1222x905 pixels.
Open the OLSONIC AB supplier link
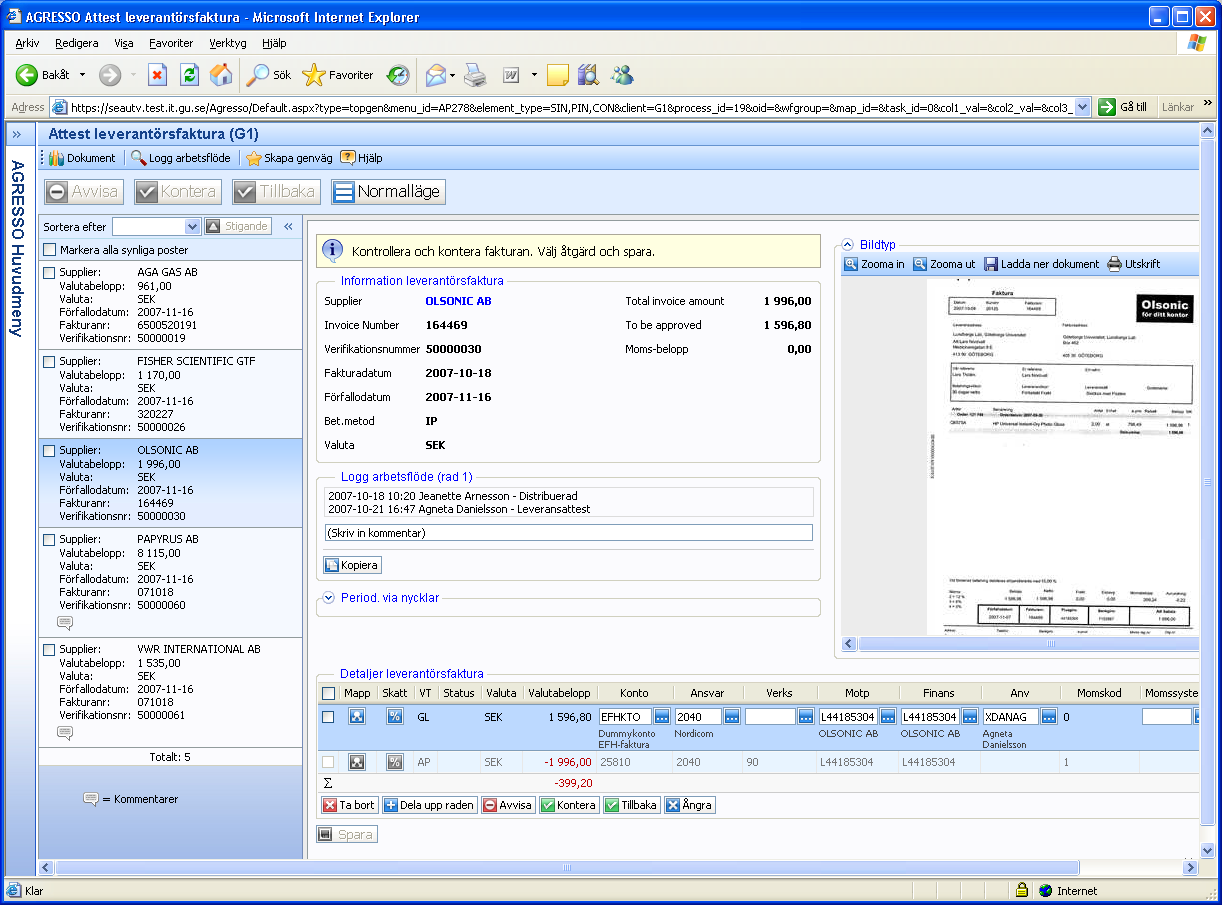click(x=458, y=301)
